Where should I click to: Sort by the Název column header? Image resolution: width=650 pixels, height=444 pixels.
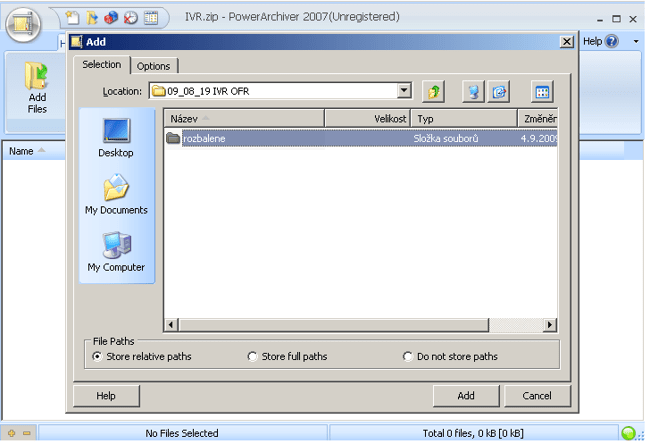pyautogui.click(x=244, y=119)
